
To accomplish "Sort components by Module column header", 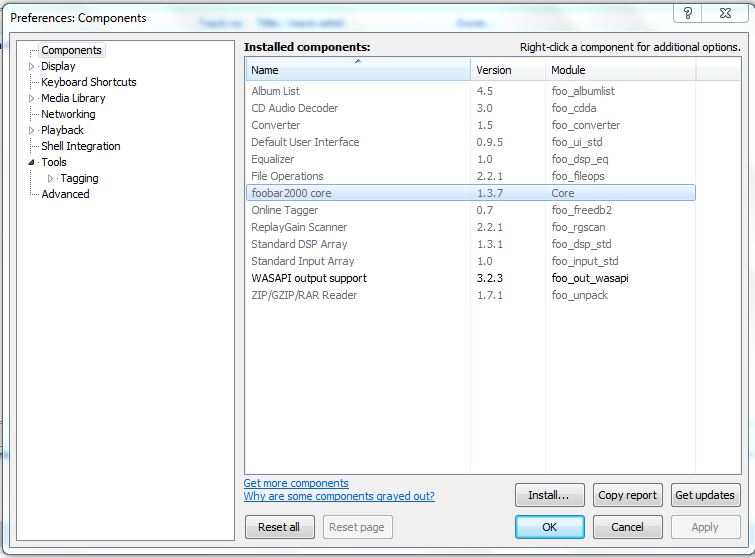I will coord(620,70).
